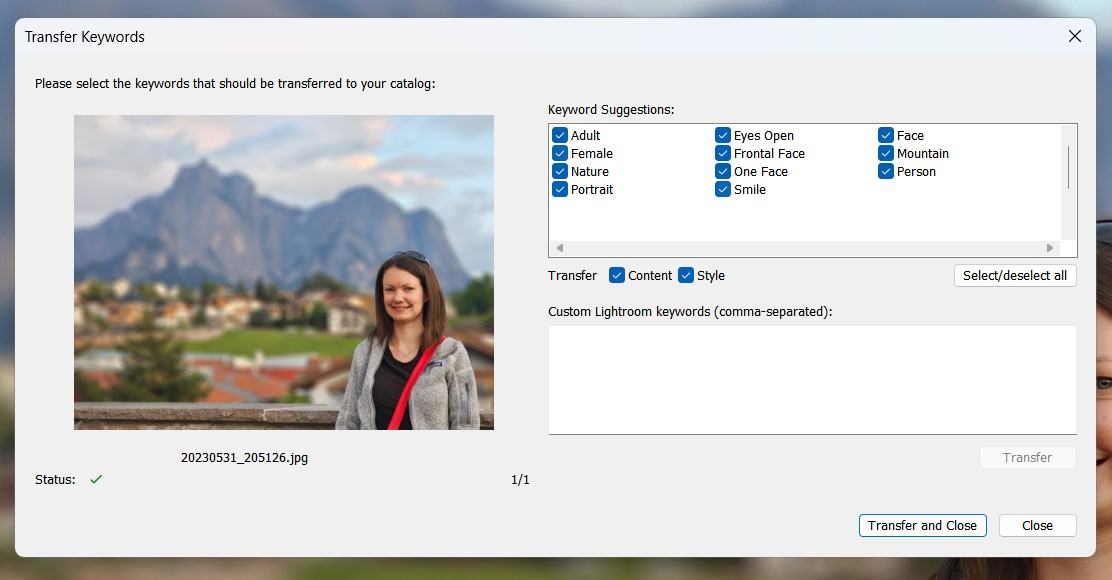Image resolution: width=1112 pixels, height=580 pixels.
Task: Disable the Content transfer checkbox
Action: click(617, 275)
